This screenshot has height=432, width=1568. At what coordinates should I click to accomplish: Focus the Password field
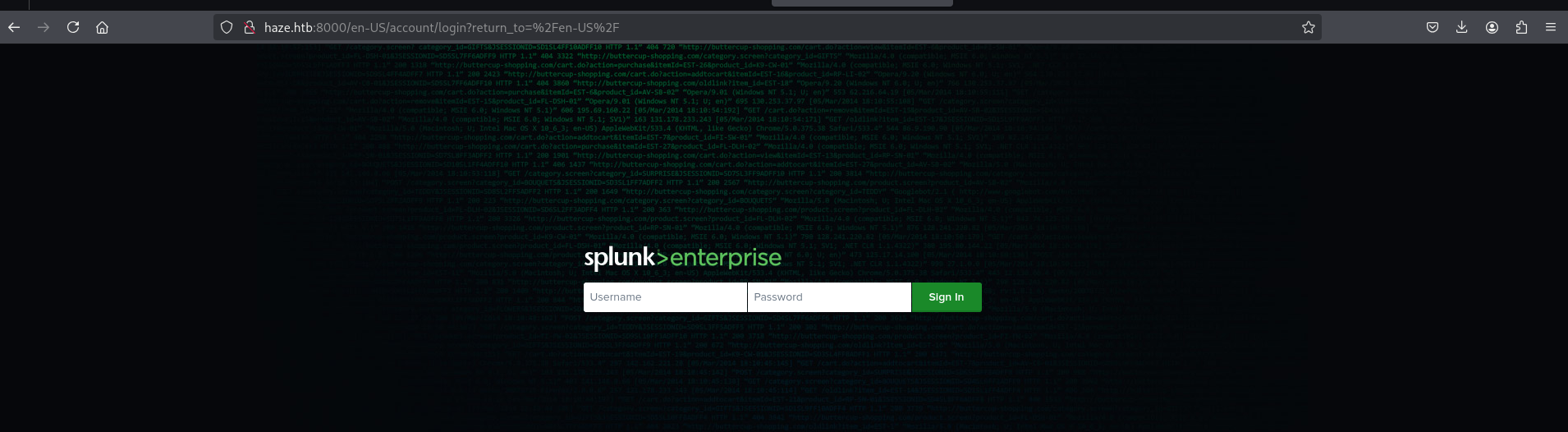tap(829, 297)
